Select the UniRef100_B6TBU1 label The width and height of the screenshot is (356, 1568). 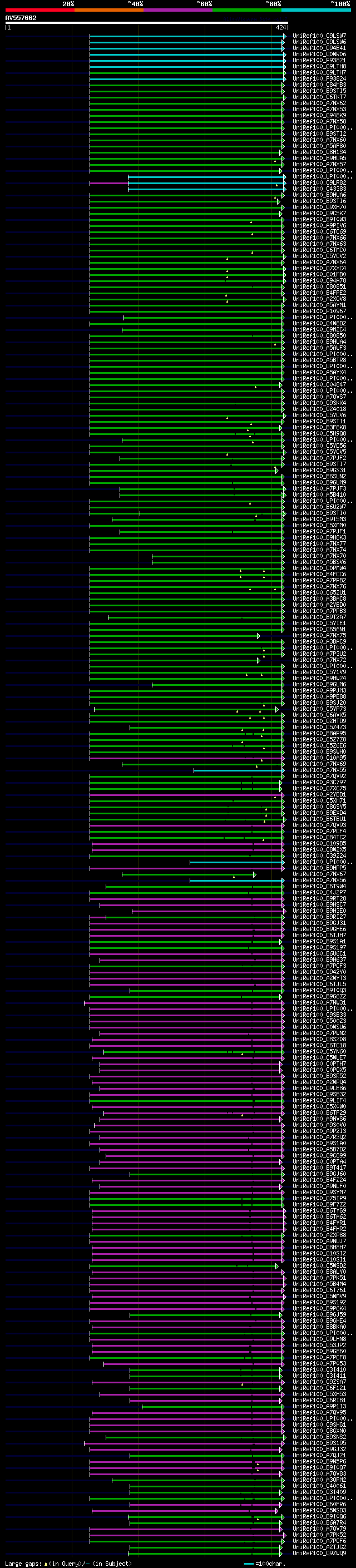pos(319,819)
